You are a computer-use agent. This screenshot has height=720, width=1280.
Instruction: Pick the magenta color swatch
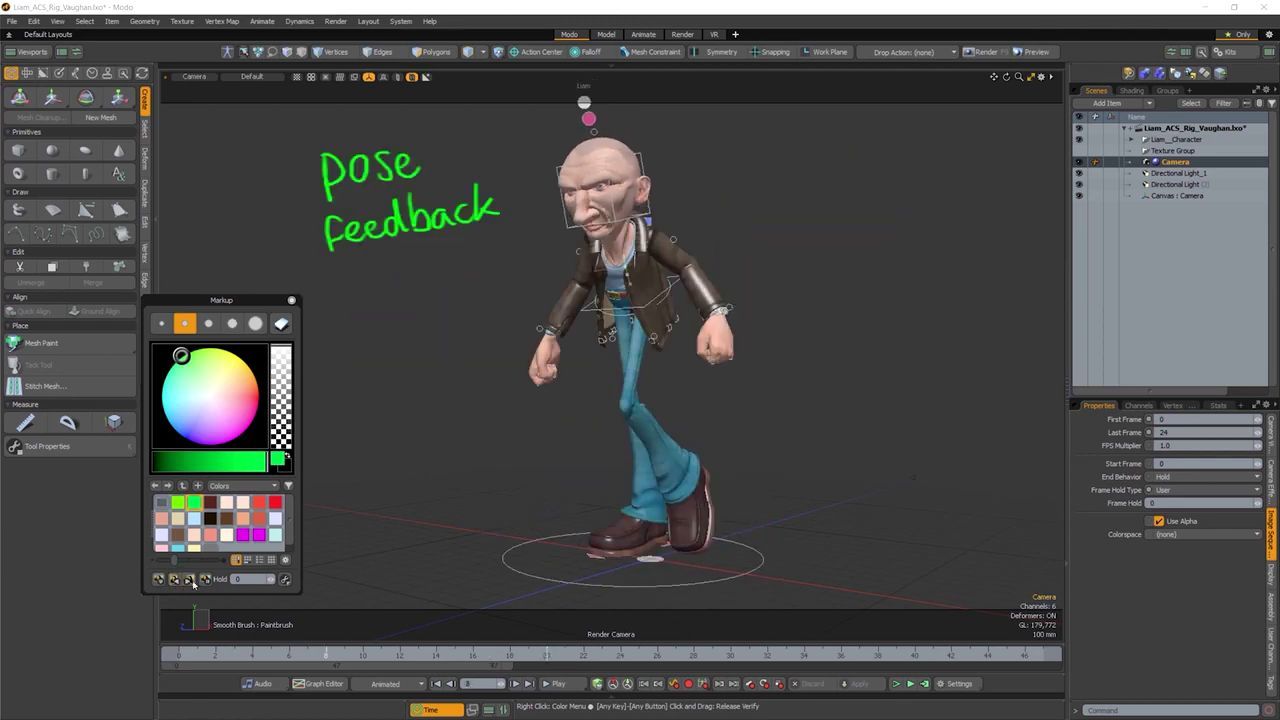tap(243, 535)
